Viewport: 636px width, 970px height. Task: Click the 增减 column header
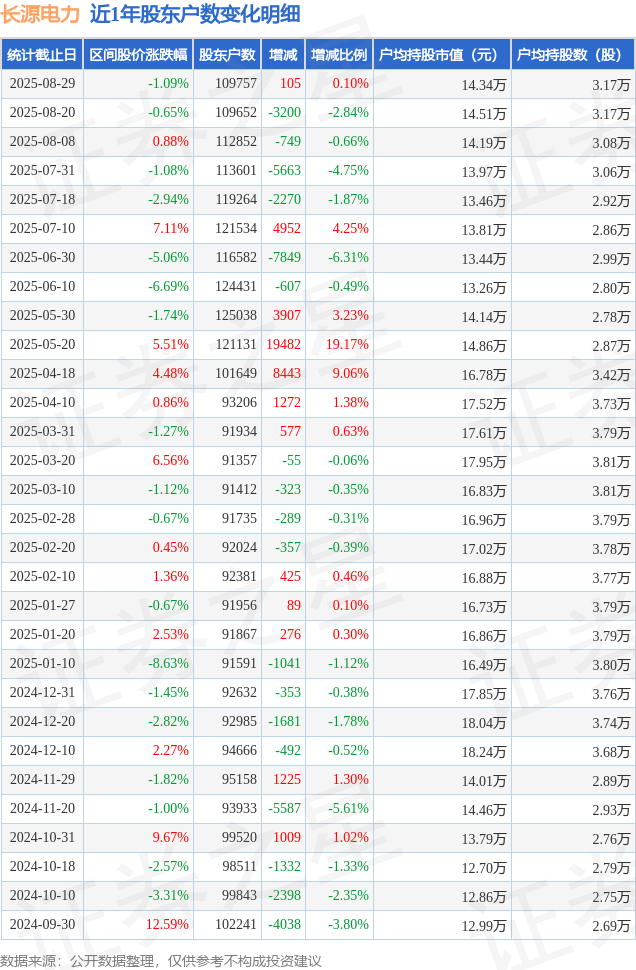point(283,55)
